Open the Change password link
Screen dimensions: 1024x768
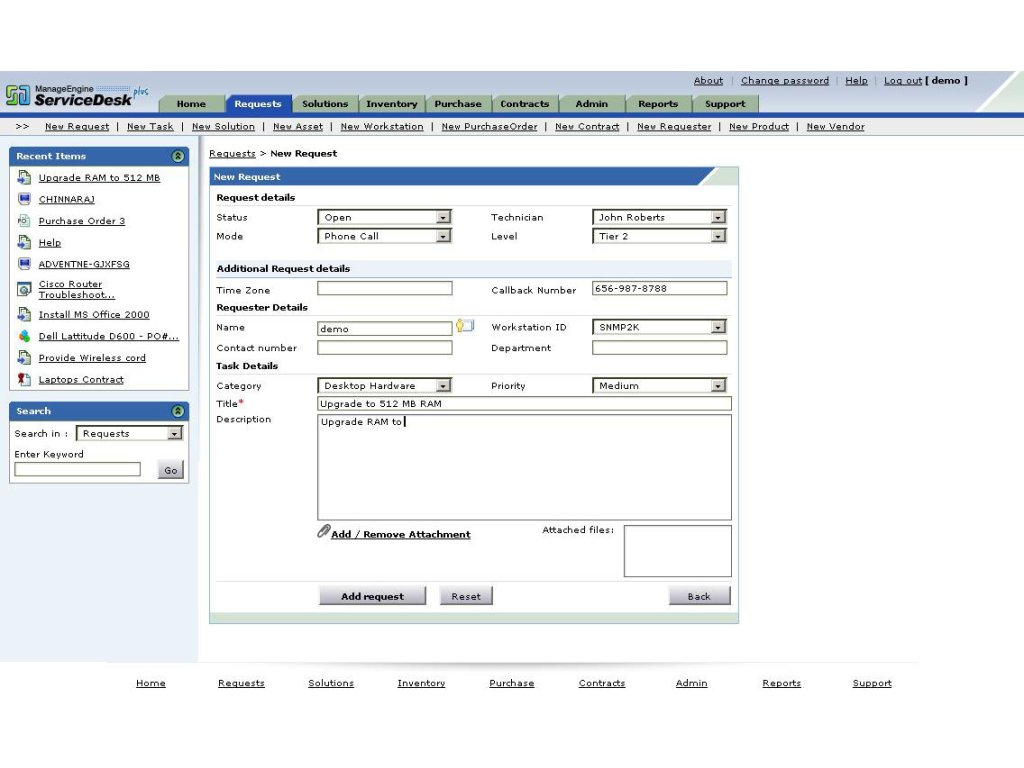[784, 80]
